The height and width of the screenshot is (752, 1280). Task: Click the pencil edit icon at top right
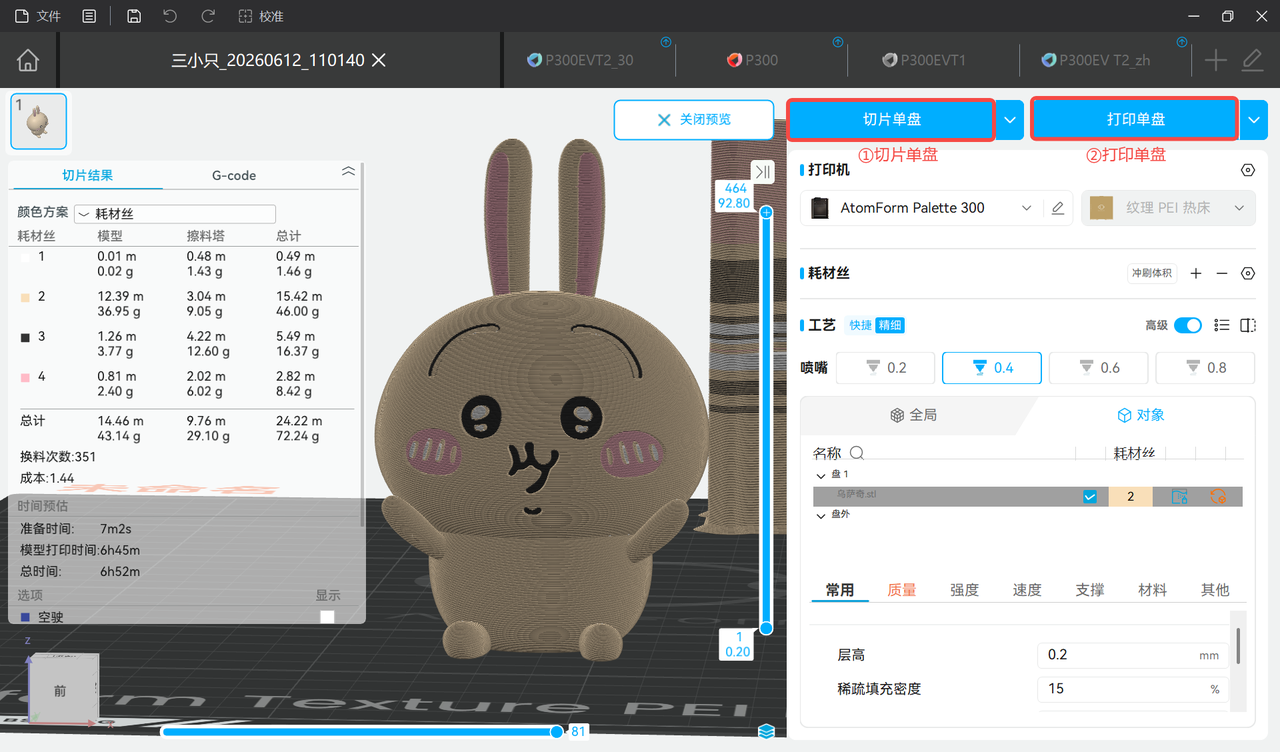pyautogui.click(x=1252, y=60)
